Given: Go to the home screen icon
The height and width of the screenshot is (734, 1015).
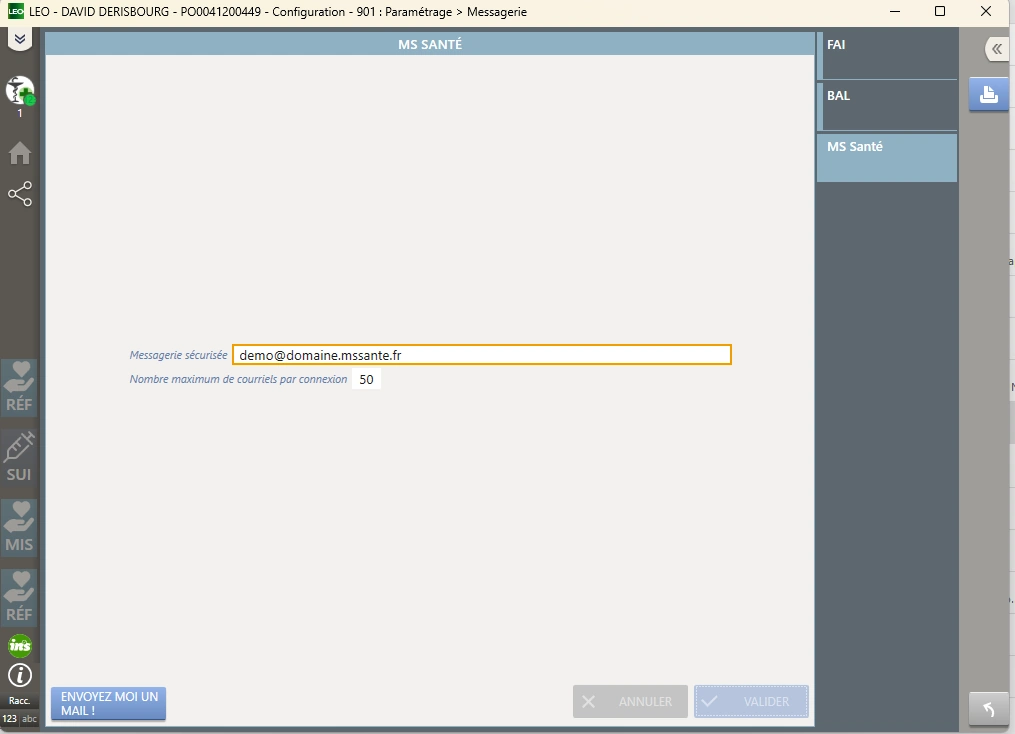Looking at the screenshot, I should [x=20, y=153].
